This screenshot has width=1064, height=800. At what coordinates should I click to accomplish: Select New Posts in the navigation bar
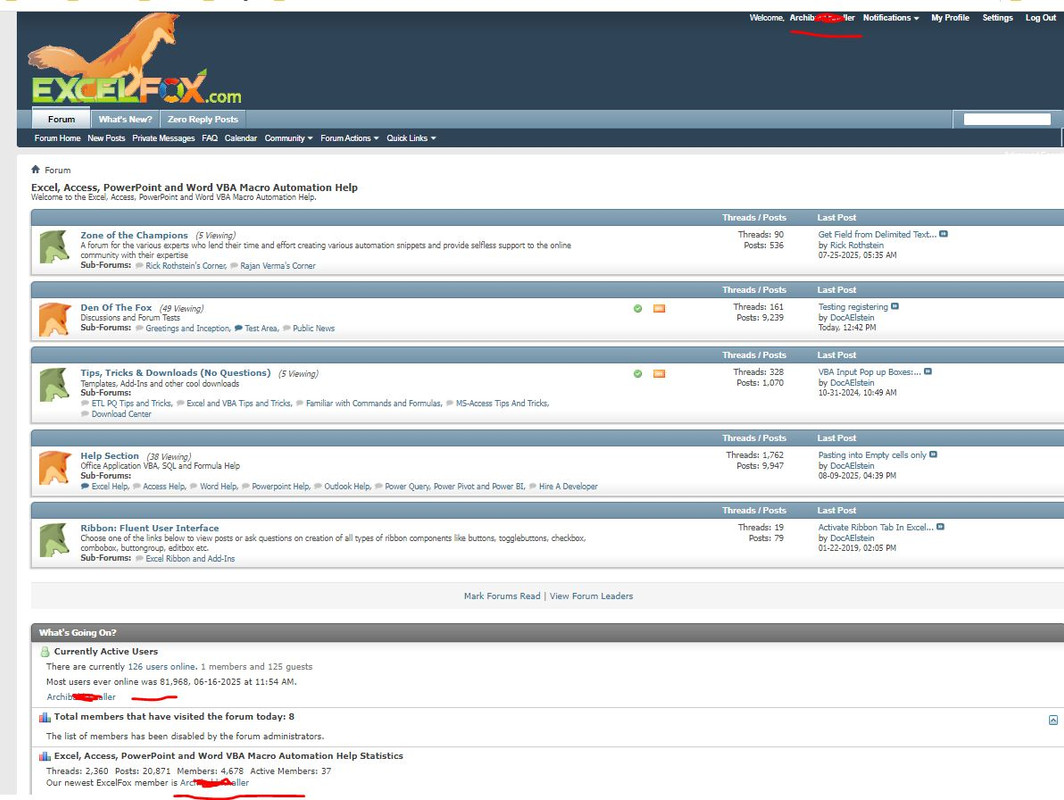click(x=107, y=138)
